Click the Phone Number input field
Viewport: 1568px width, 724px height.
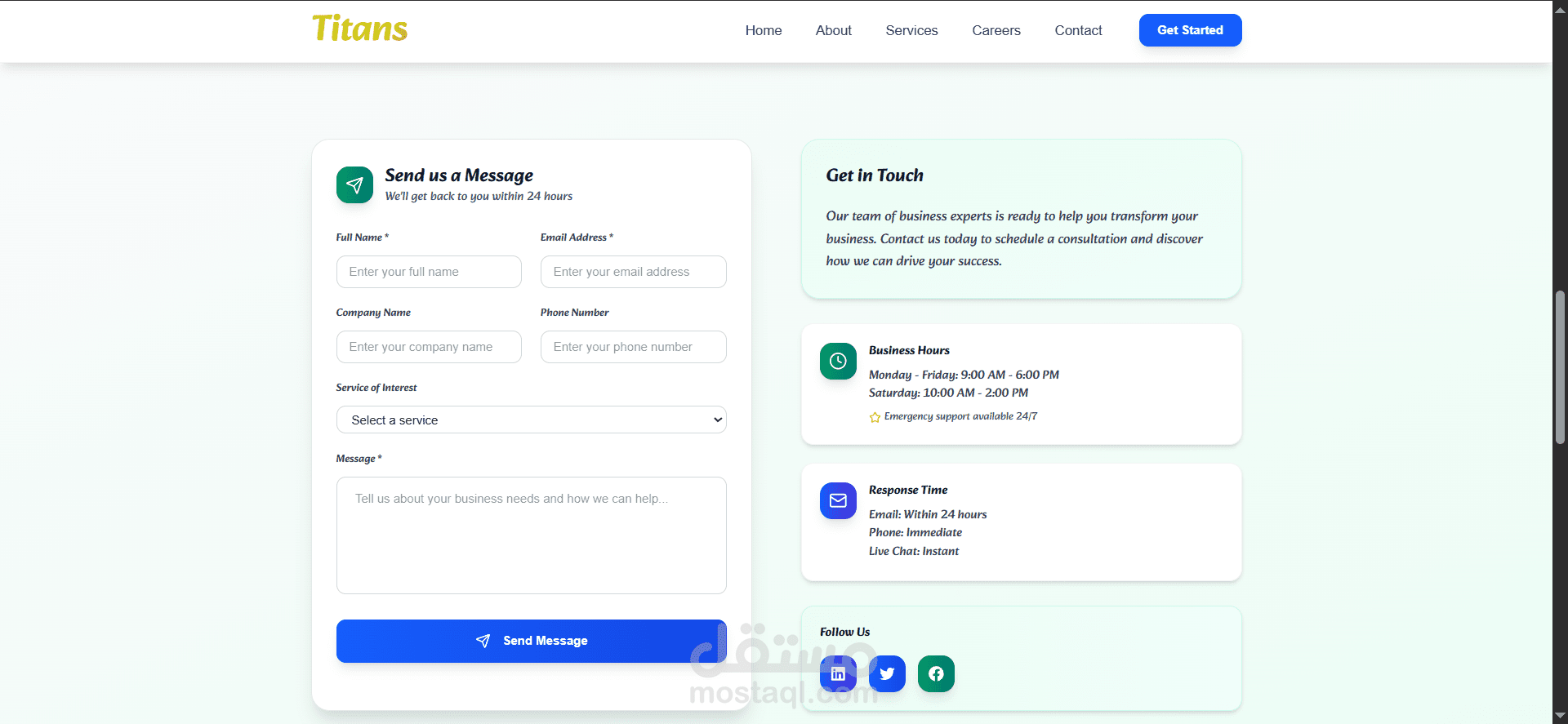coord(633,347)
